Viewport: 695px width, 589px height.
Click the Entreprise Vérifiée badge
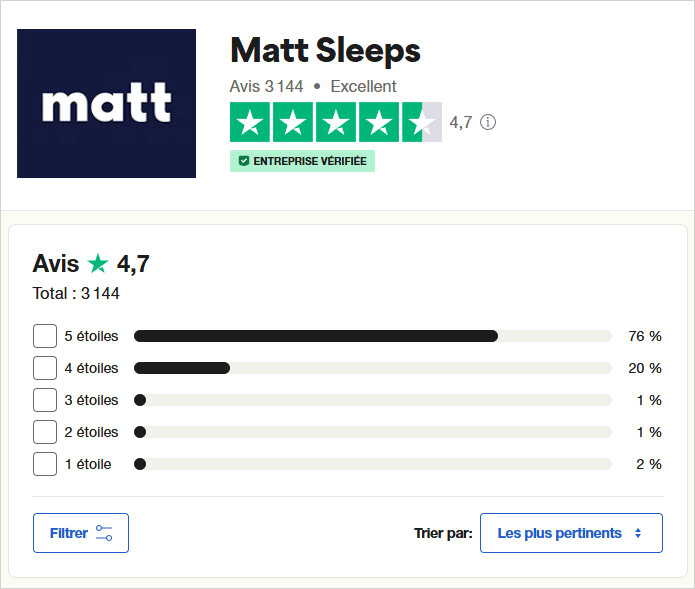pyautogui.click(x=302, y=161)
